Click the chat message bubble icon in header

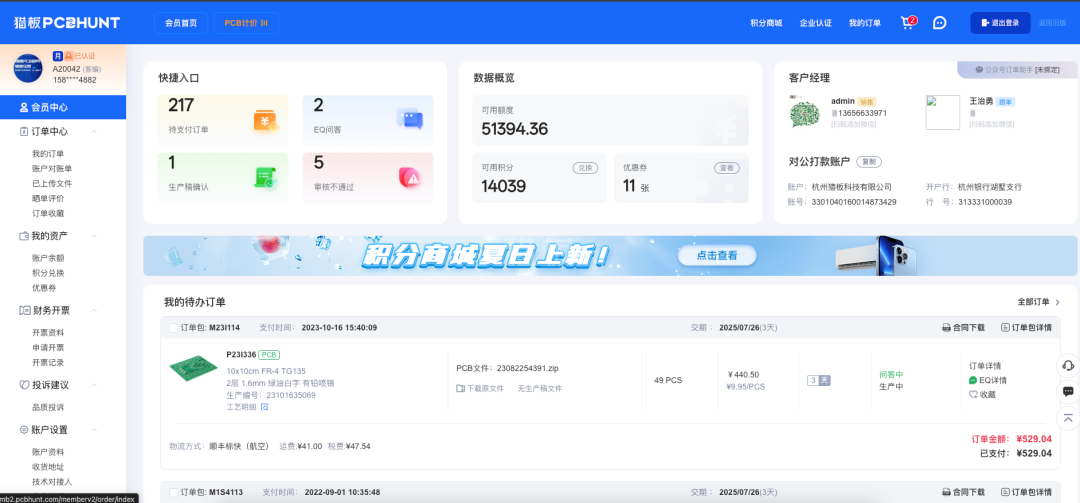(939, 23)
